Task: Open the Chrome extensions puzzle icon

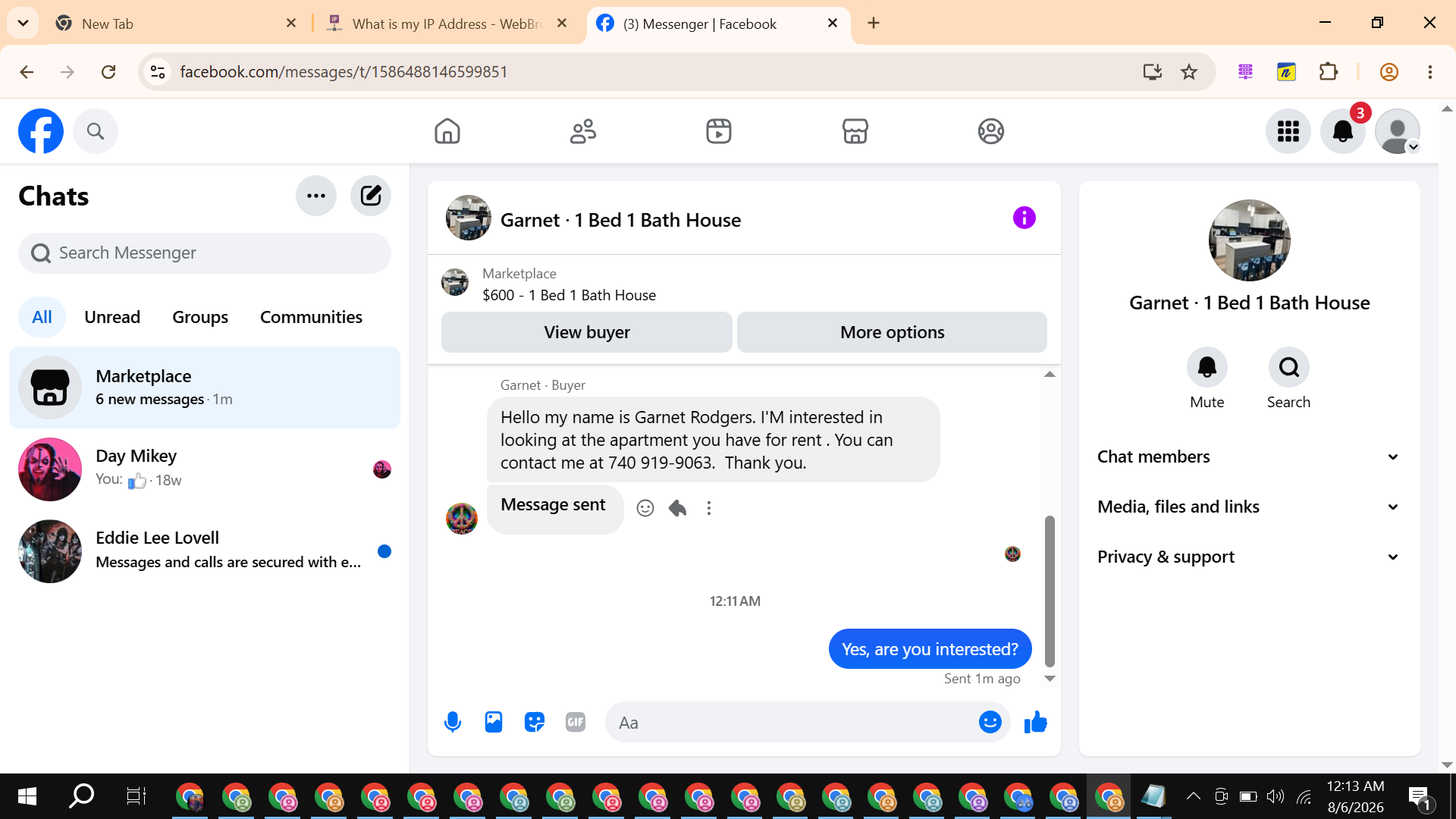Action: point(1329,72)
